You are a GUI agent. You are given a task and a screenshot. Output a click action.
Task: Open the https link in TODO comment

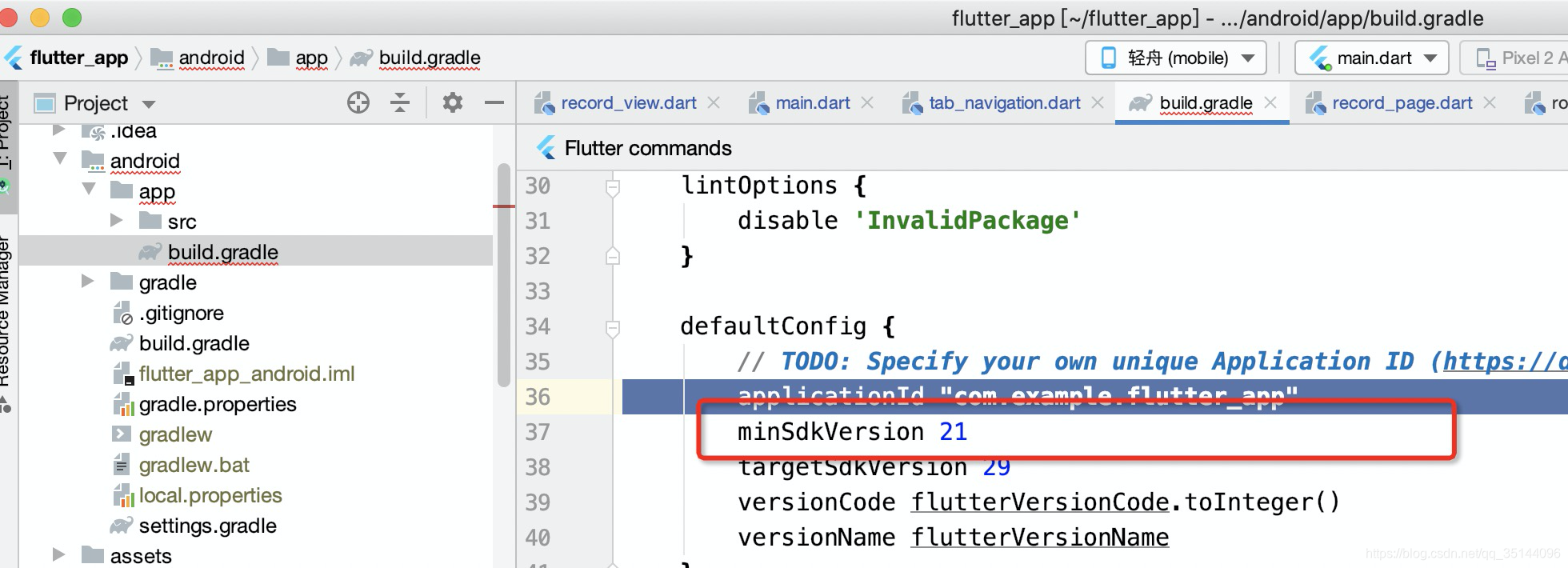click(x=1504, y=362)
